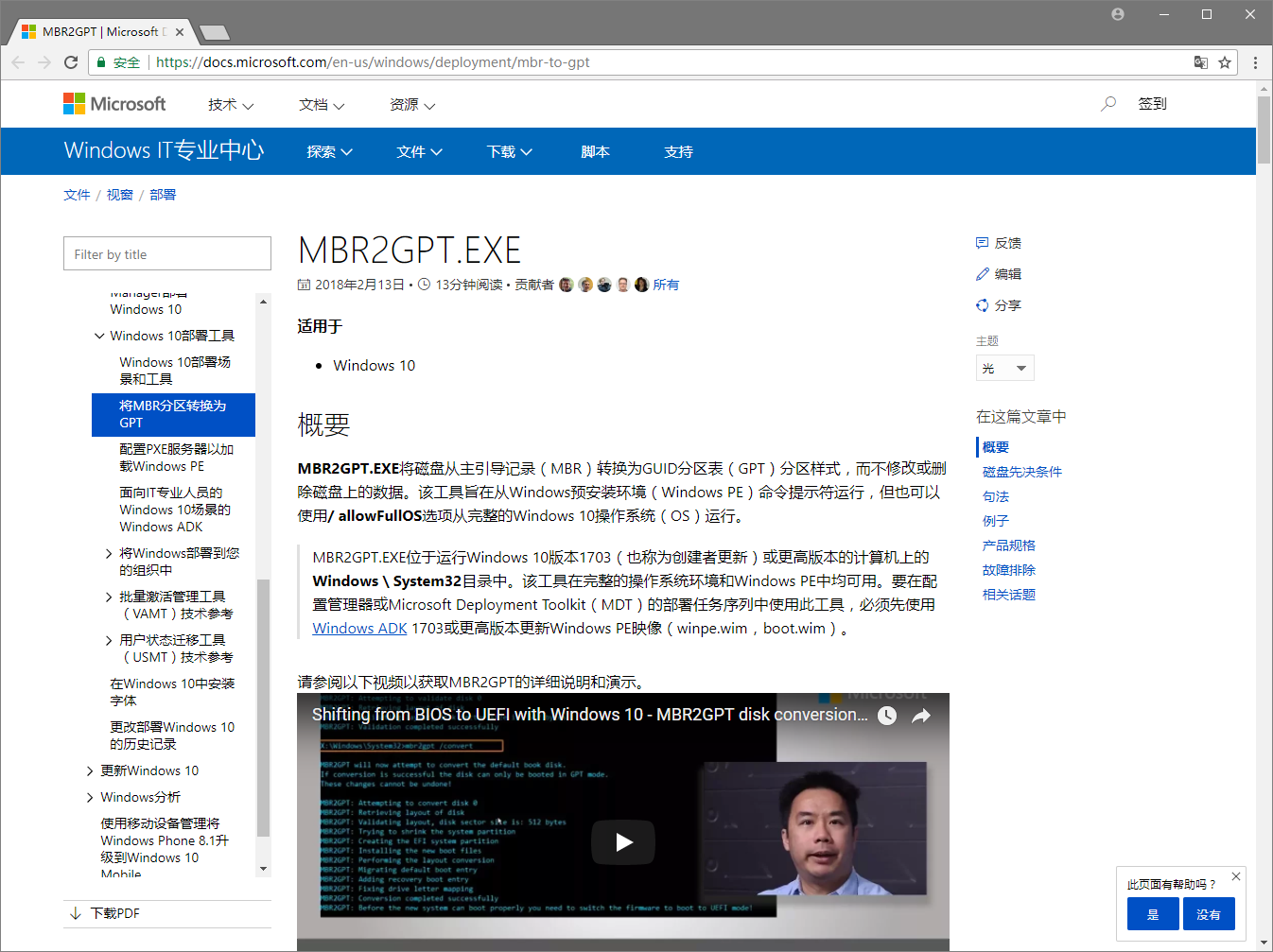Close the MBR2GPT browser tab

[x=180, y=32]
